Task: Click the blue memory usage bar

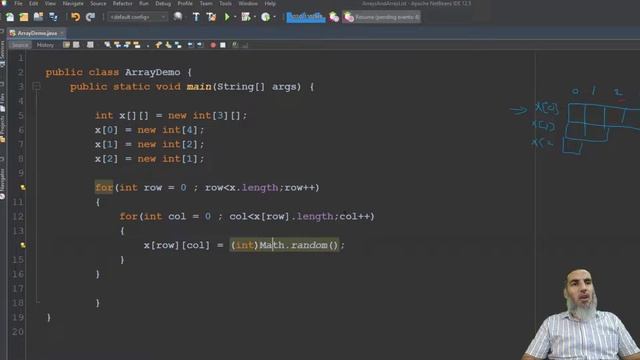Action: click(305, 17)
